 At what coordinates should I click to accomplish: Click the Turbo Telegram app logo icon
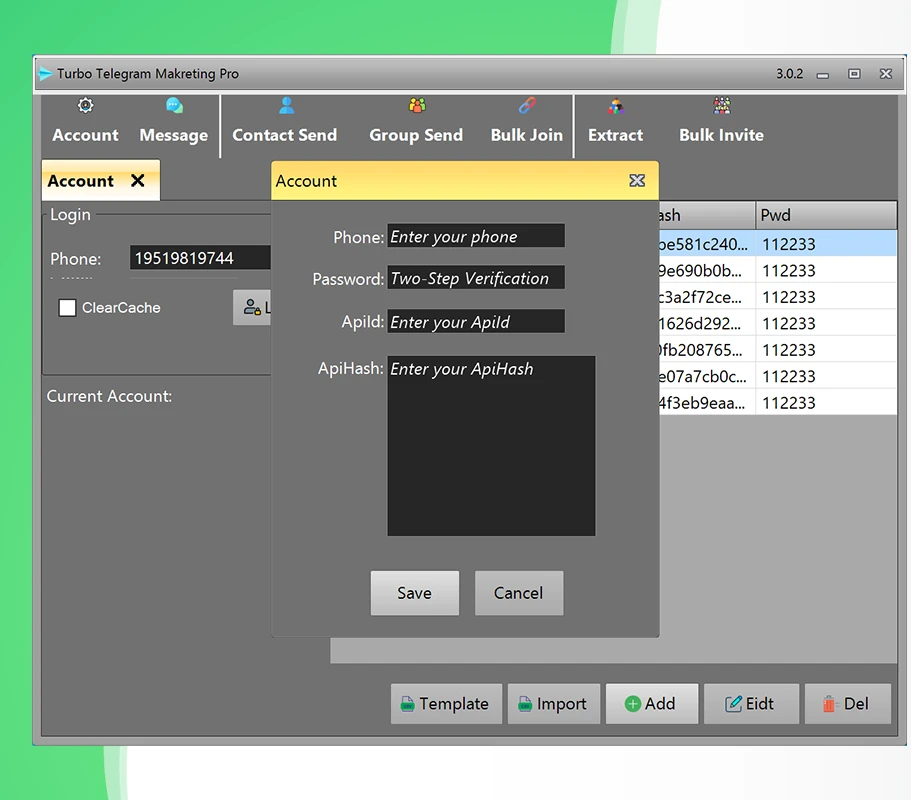(x=45, y=74)
